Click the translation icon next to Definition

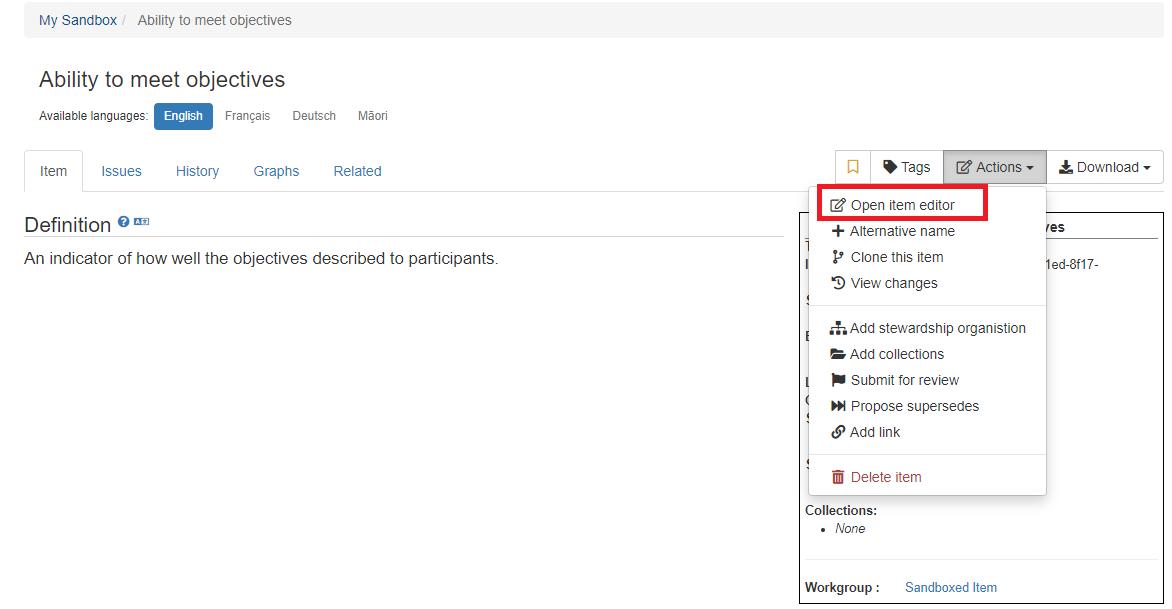point(141,222)
